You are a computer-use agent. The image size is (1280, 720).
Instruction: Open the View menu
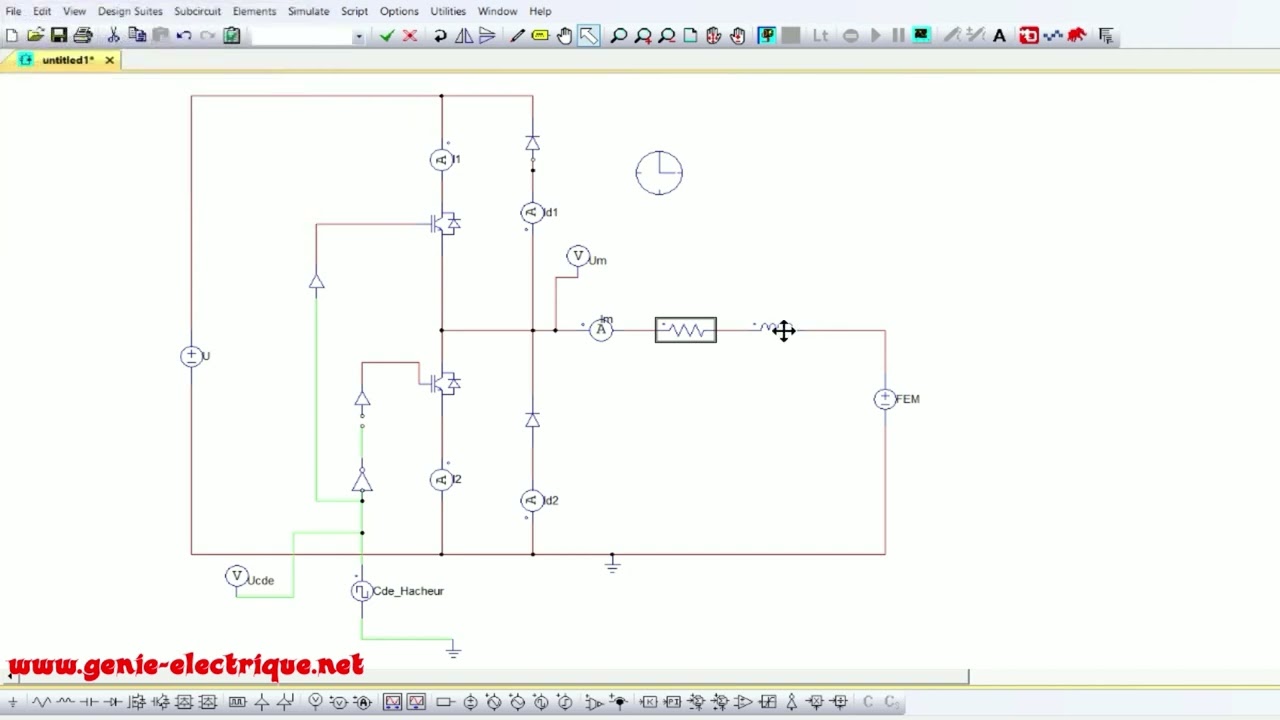click(75, 11)
